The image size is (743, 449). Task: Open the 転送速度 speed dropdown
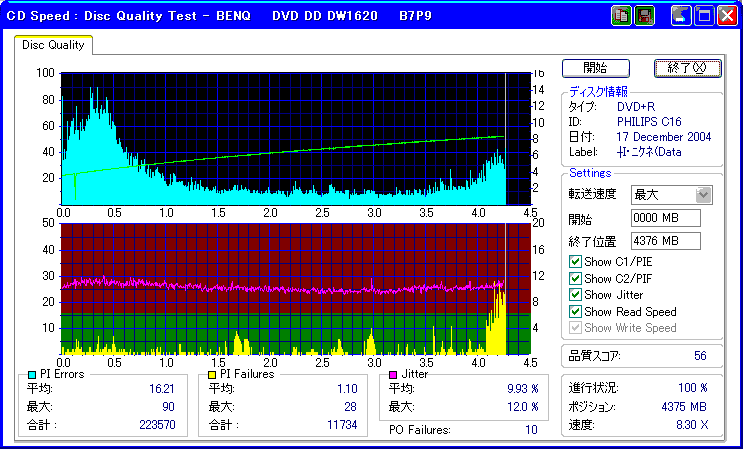pos(703,195)
